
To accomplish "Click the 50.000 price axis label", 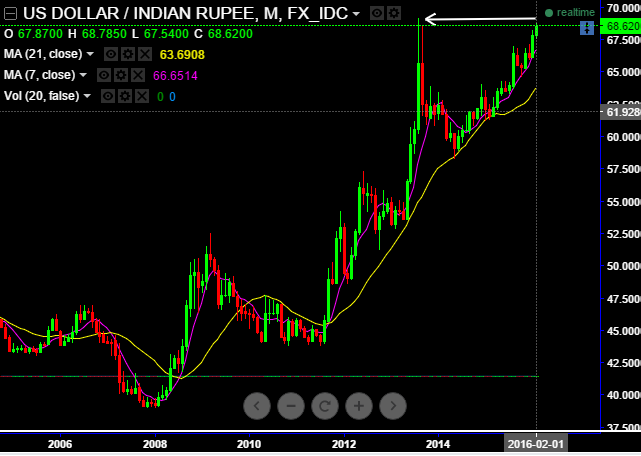I will click(x=623, y=266).
